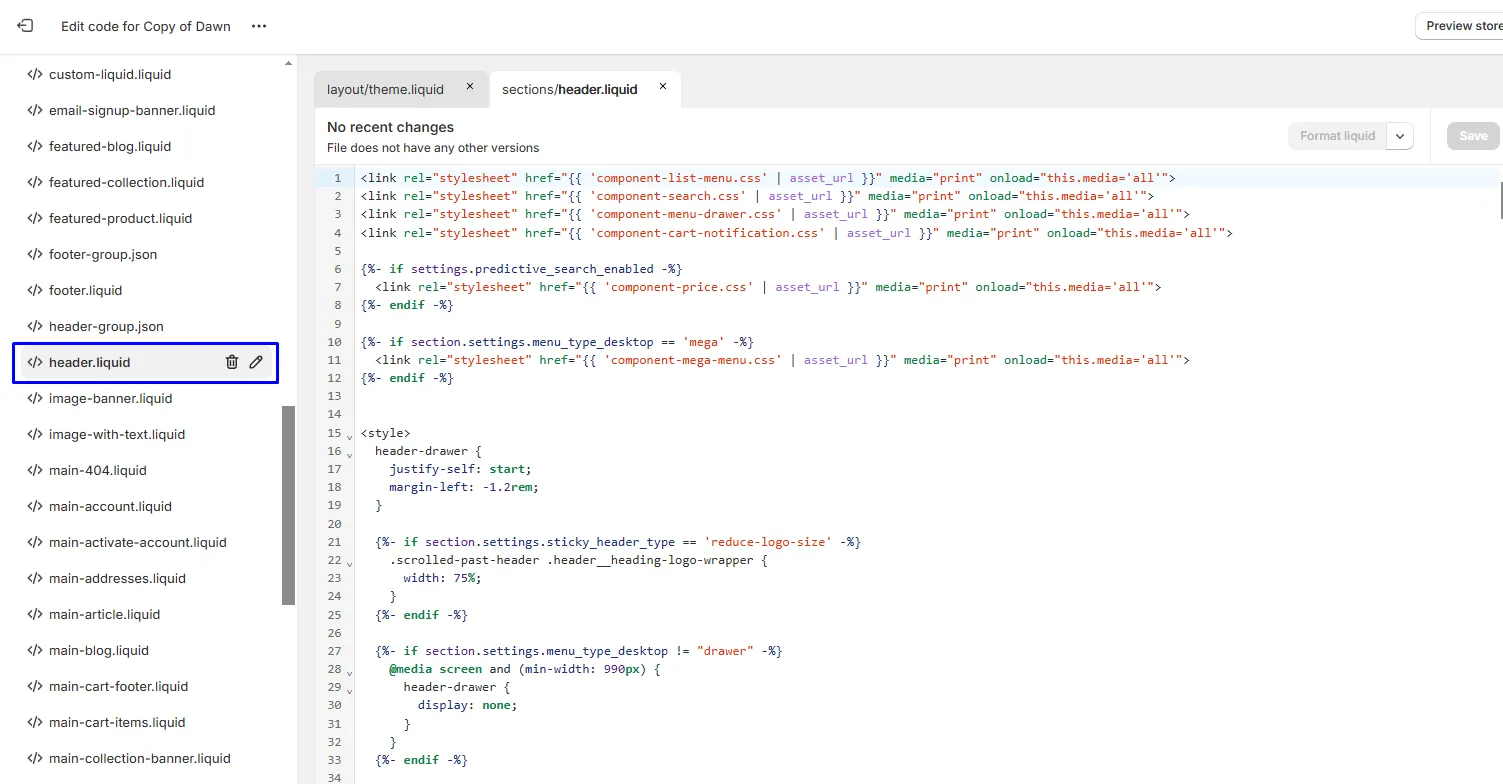The height and width of the screenshot is (784, 1503).
Task: Click 'component-price.css' in line 7
Action: point(678,287)
